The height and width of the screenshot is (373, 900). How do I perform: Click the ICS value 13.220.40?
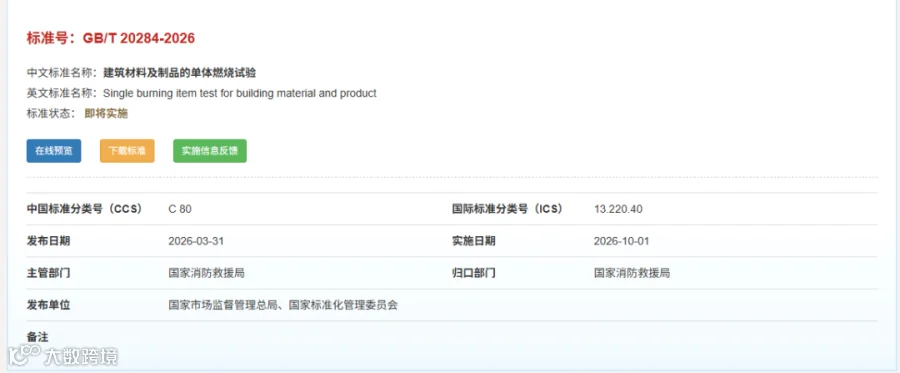[x=618, y=209]
